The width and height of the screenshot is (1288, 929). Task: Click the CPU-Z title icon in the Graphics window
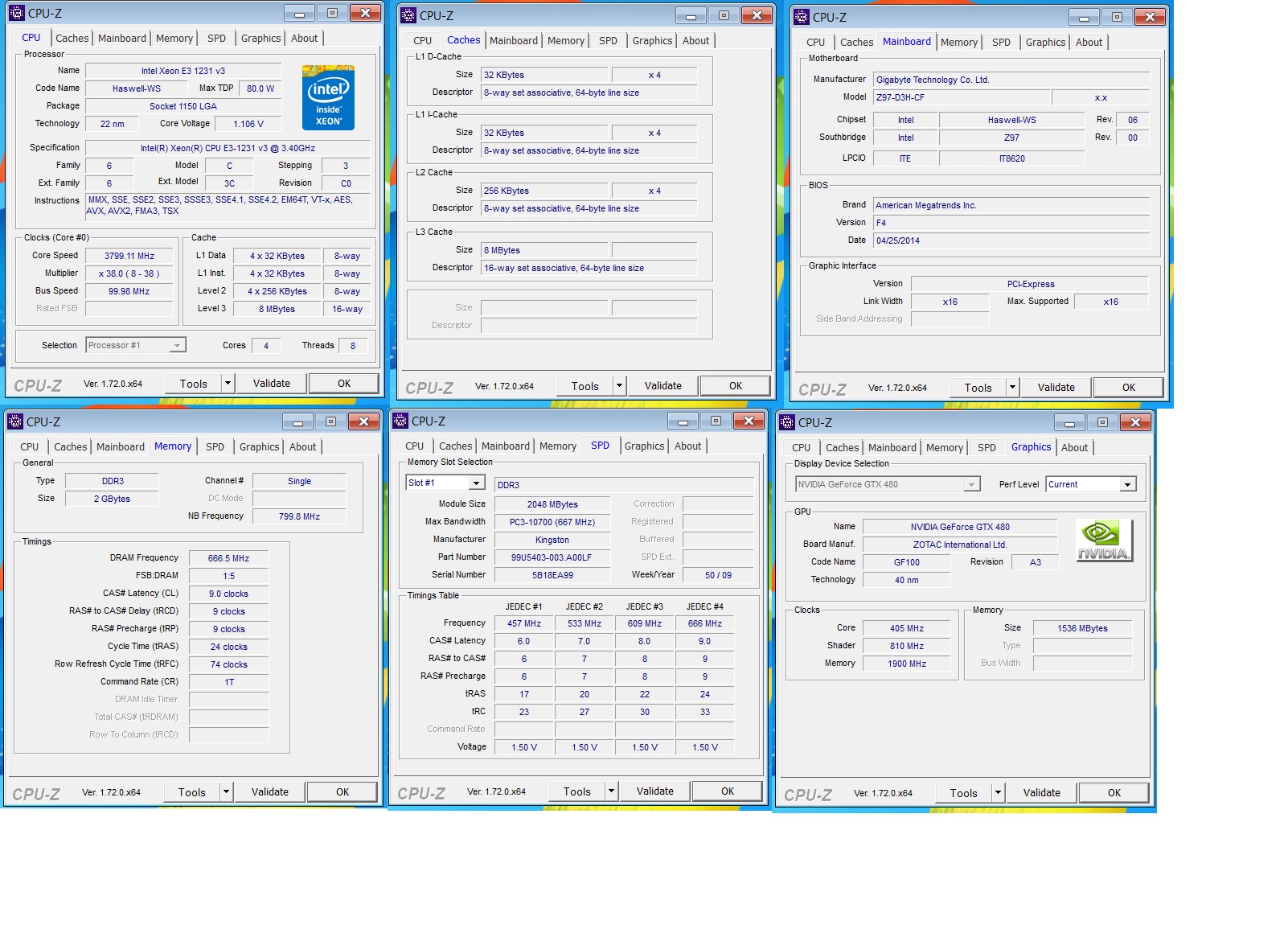[x=787, y=422]
